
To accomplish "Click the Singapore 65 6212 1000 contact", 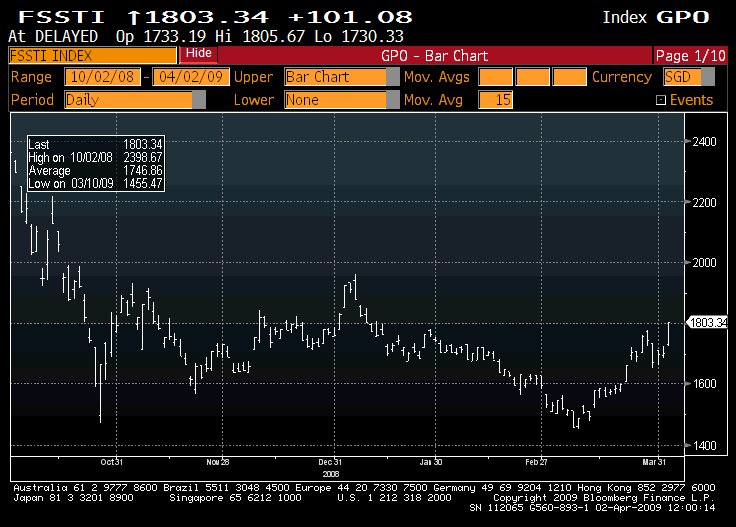I will coord(235,497).
